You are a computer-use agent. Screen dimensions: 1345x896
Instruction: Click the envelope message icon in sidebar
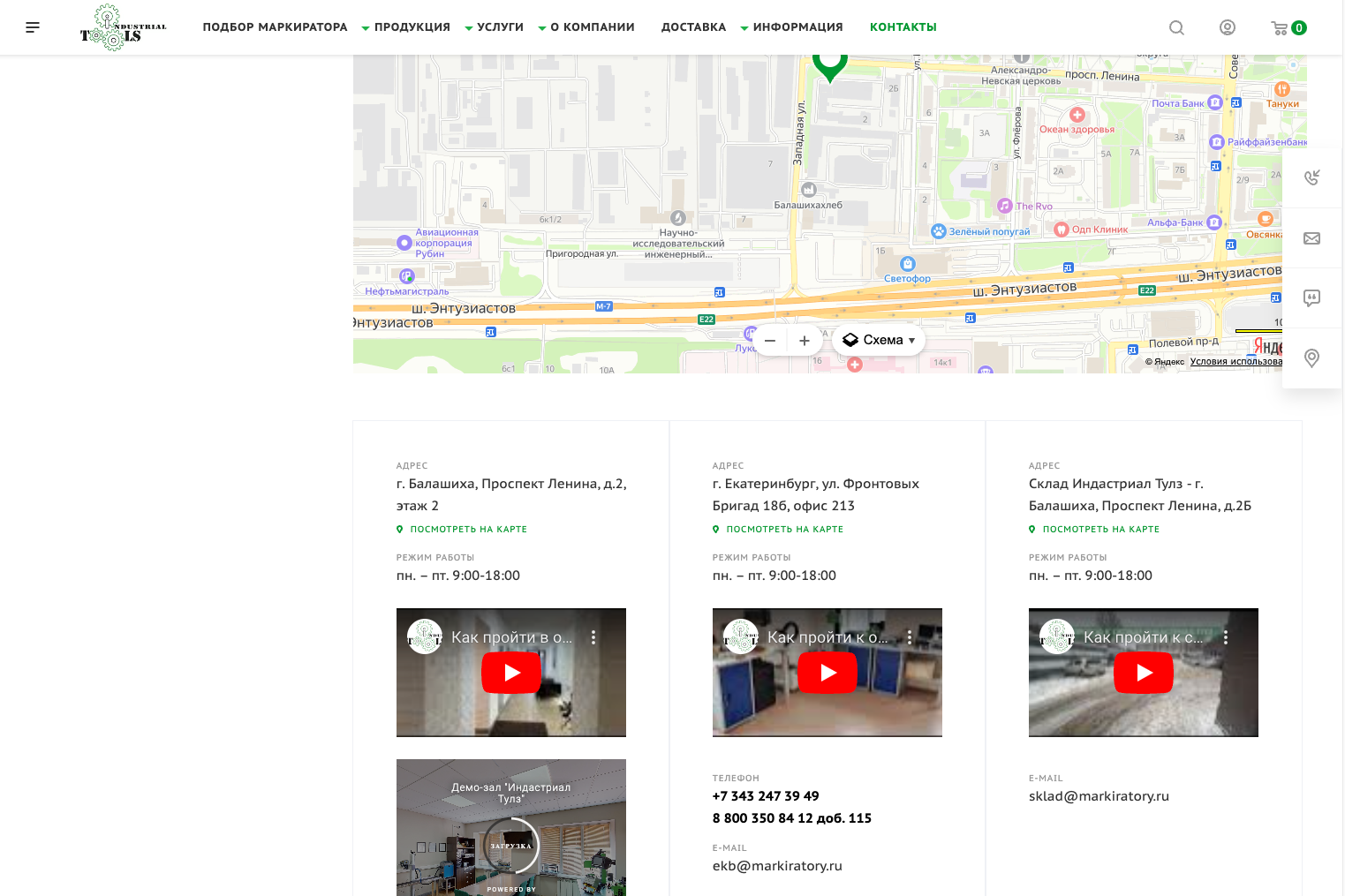pos(1311,238)
